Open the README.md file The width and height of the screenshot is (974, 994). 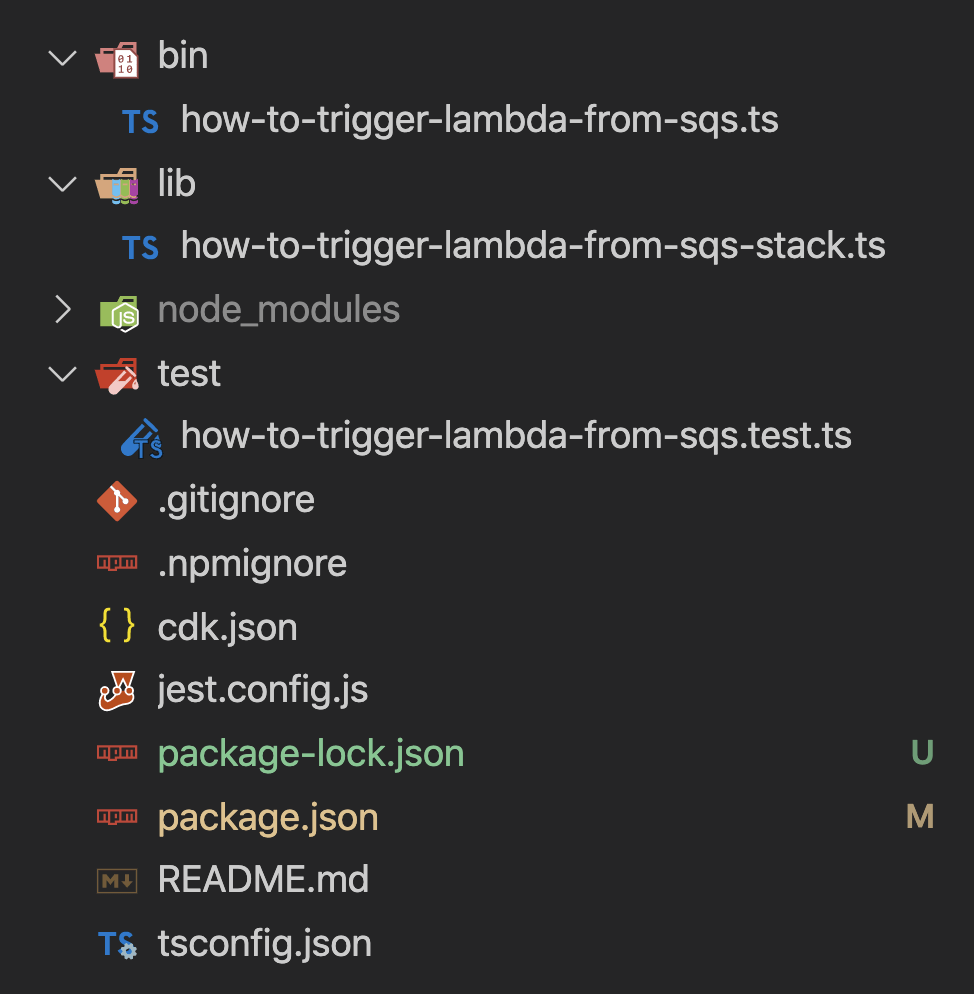pos(263,880)
